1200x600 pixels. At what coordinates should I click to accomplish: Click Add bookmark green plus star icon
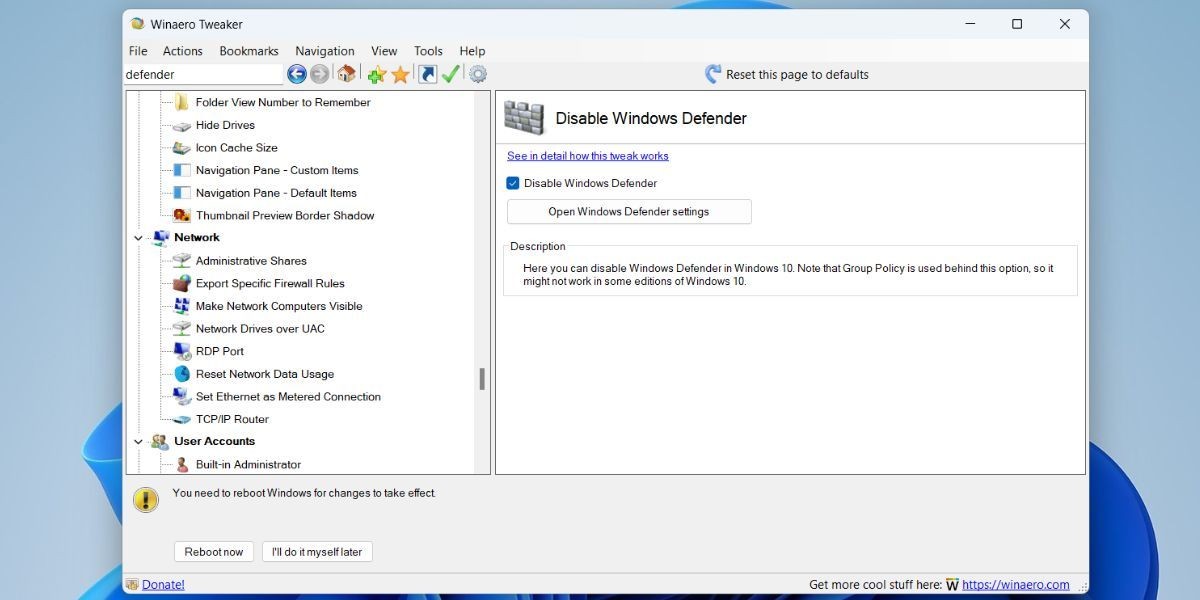click(377, 74)
